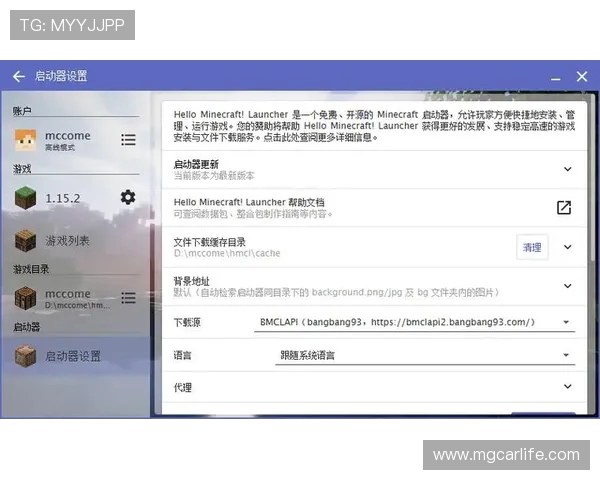Image resolution: width=600 pixels, height=480 pixels.
Task: Click 清理 to clear download cache
Action: 532,247
